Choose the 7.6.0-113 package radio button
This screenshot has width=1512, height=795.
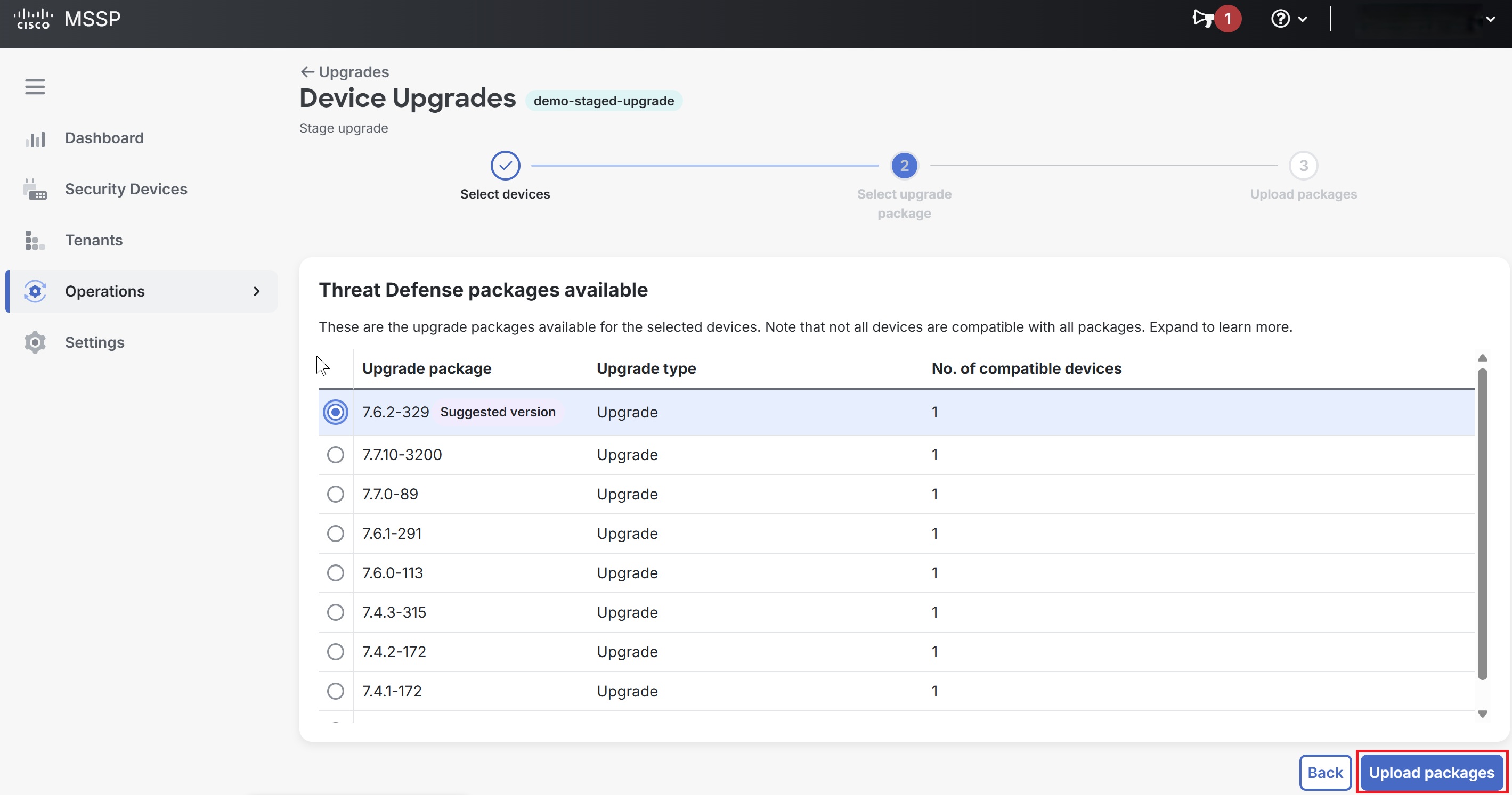pyautogui.click(x=335, y=572)
